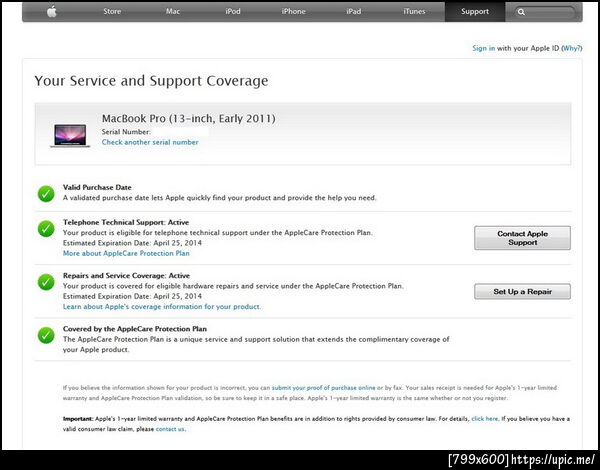The image size is (600, 470).
Task: Click the Sign in link
Action: pos(483,48)
